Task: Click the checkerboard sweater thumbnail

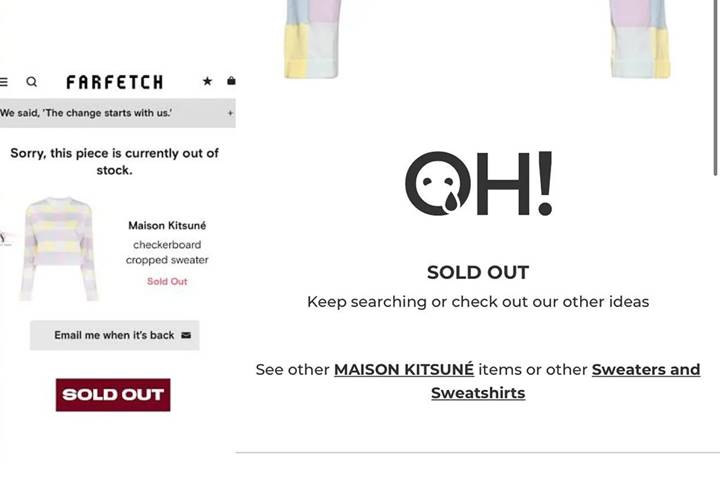Action: pos(59,249)
